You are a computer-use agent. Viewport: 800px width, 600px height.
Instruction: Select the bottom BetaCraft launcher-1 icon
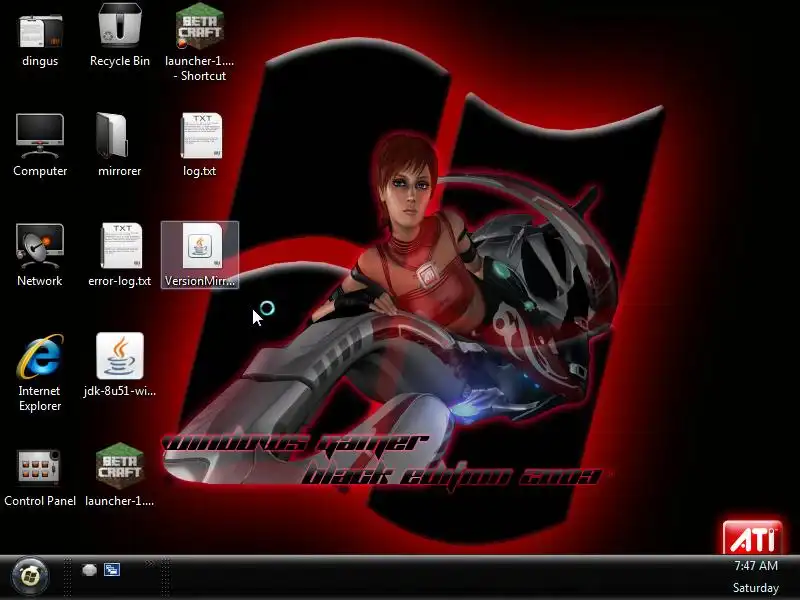click(119, 475)
